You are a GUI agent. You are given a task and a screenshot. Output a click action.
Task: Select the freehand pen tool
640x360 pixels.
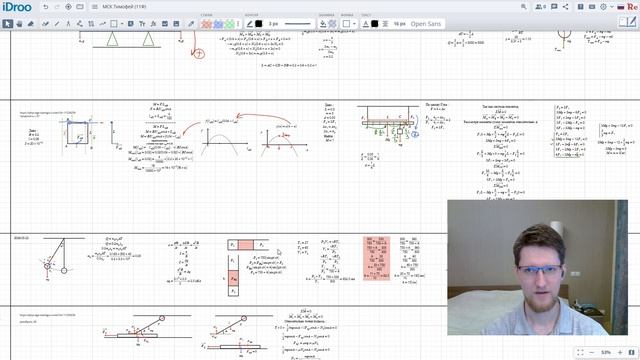[45, 24]
